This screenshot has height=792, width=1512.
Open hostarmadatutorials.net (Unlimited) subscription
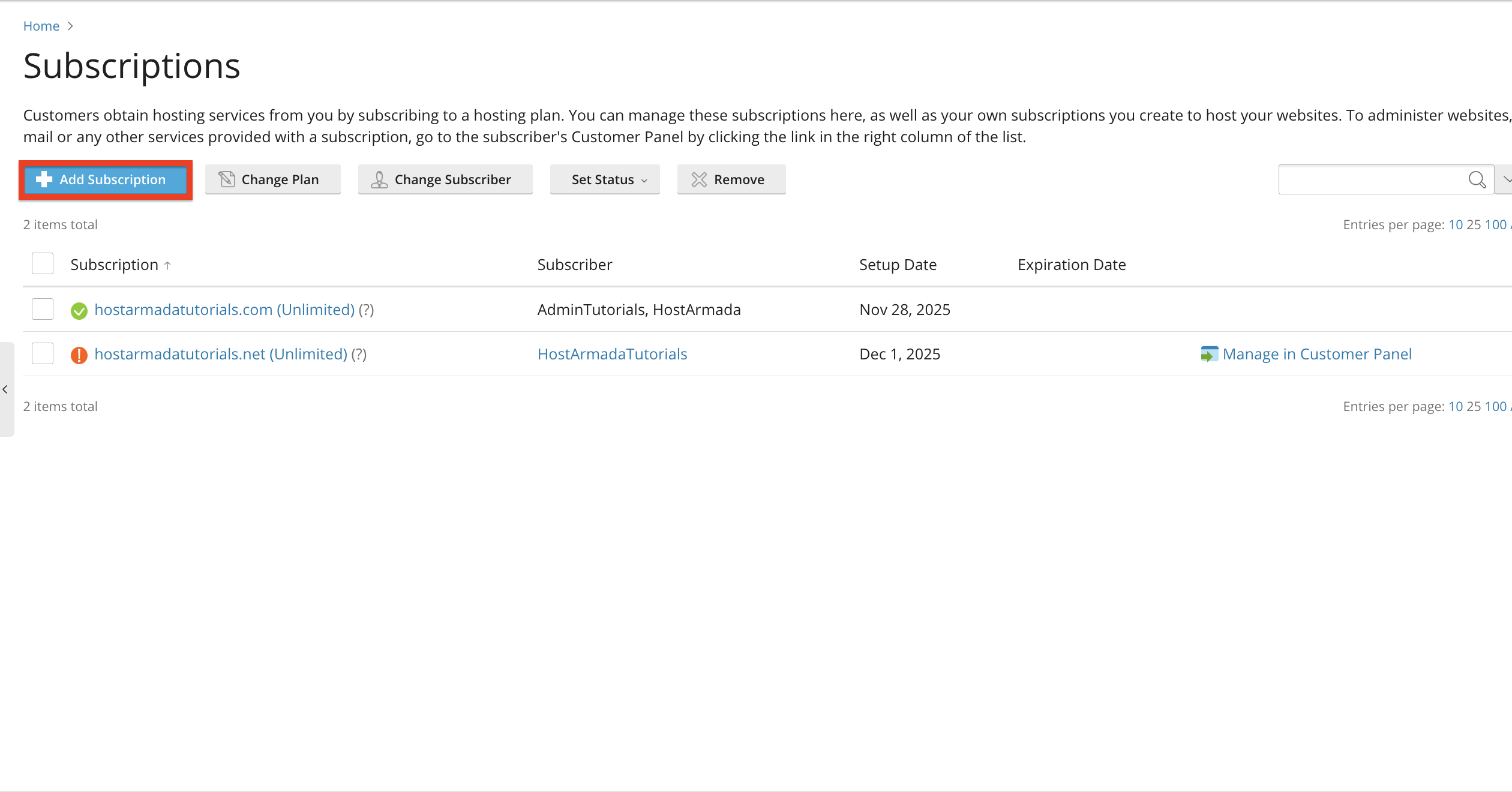[x=221, y=354]
